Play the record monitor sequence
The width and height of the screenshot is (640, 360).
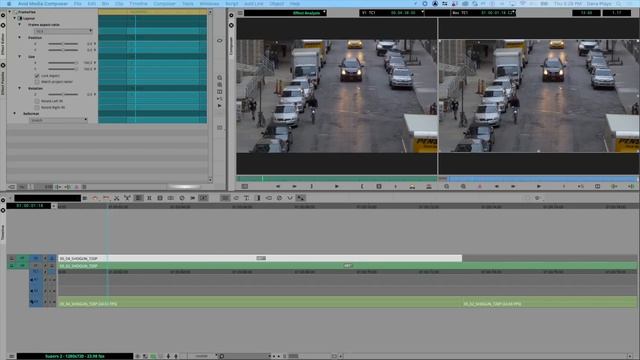[539, 187]
